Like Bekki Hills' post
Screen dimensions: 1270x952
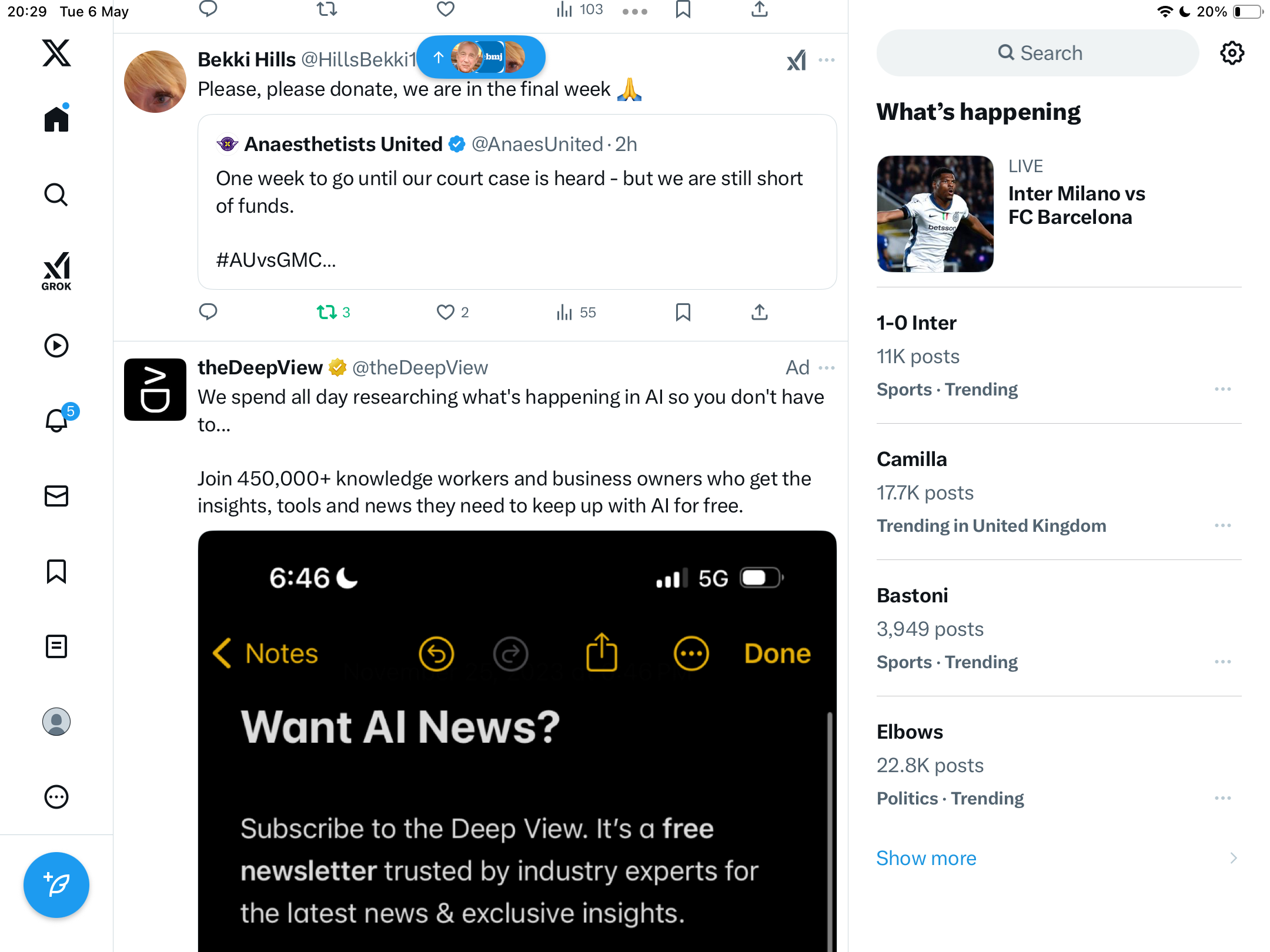point(445,312)
